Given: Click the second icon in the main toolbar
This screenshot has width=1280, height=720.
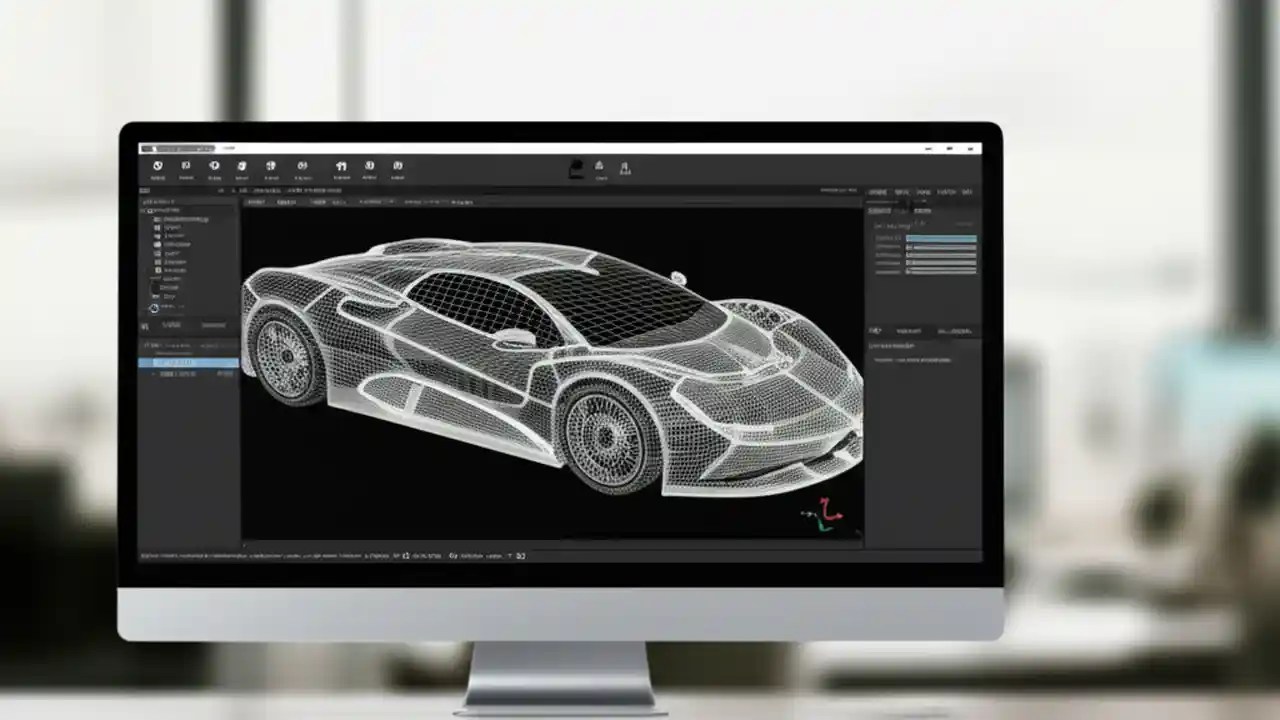Looking at the screenshot, I should [187, 165].
